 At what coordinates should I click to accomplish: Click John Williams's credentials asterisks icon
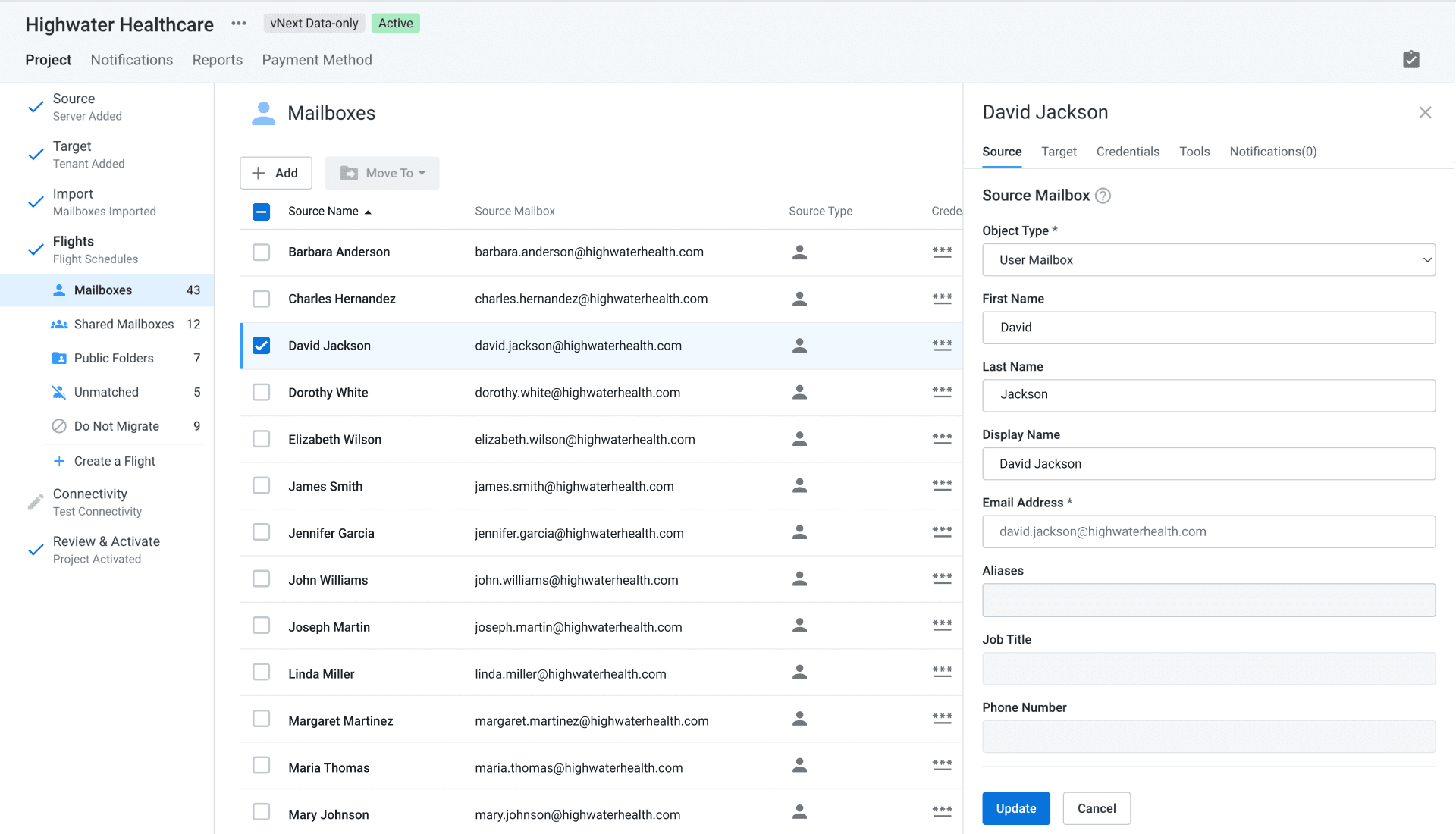click(x=942, y=580)
